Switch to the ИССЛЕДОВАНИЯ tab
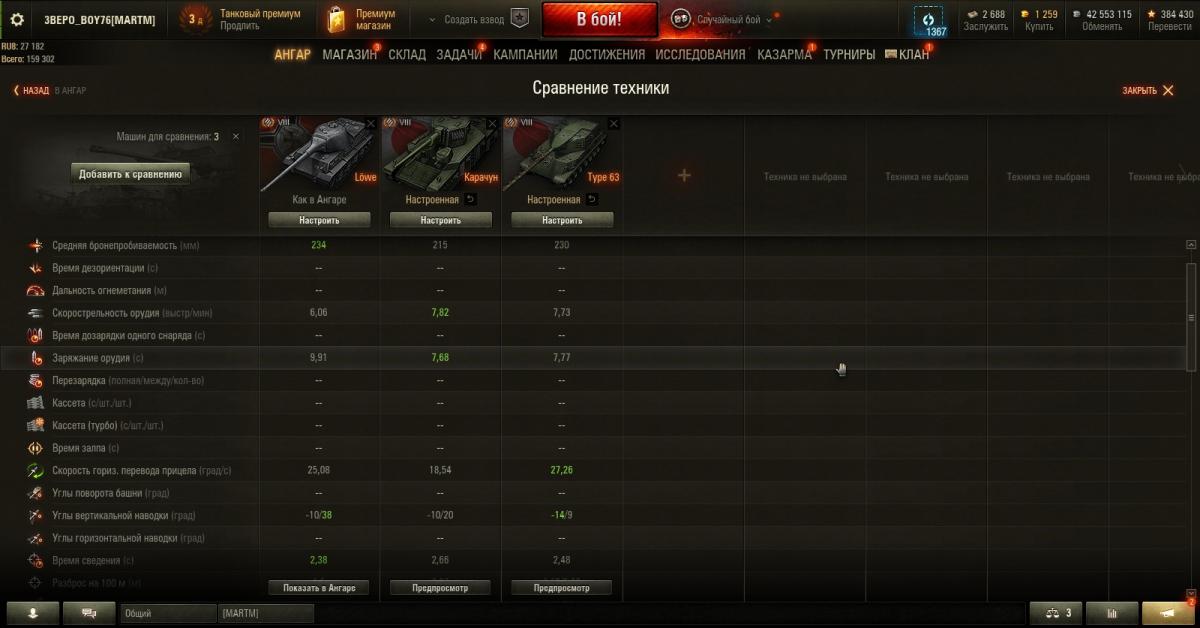 700,54
